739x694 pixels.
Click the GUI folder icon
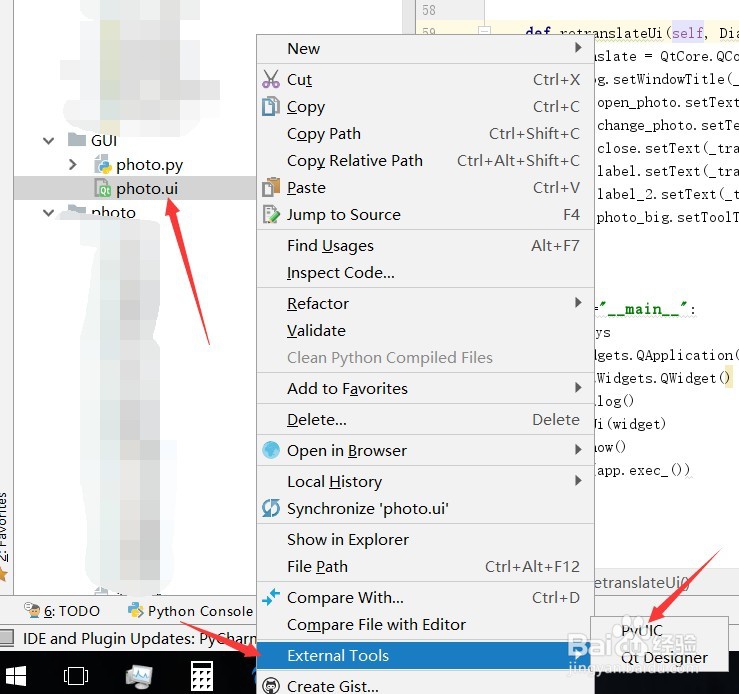coord(77,139)
